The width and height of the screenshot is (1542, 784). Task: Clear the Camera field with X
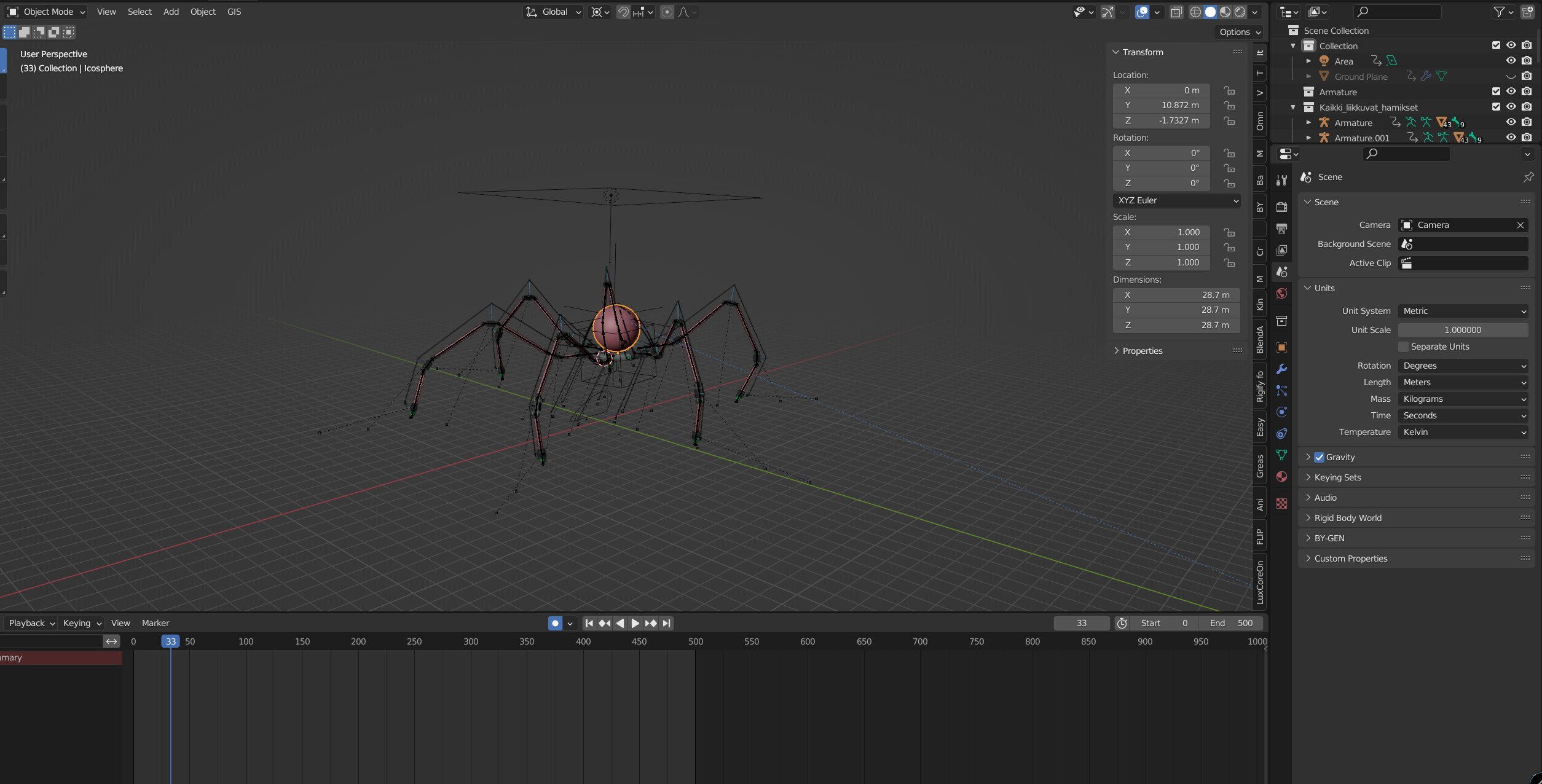(1520, 225)
